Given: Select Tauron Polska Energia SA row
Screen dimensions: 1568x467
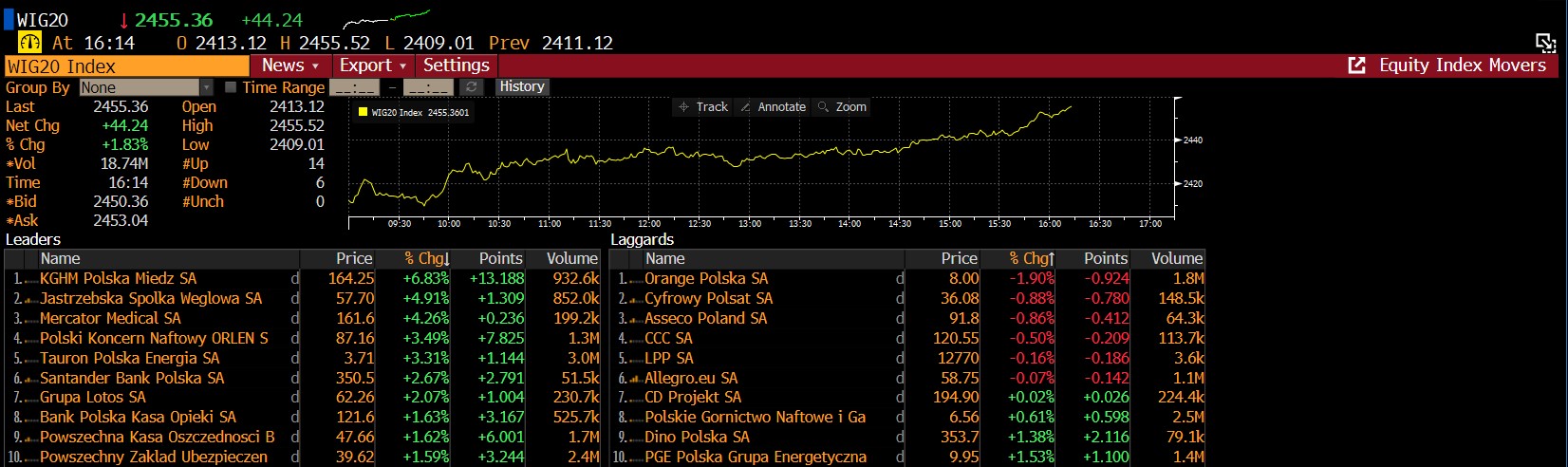Looking at the screenshot, I should (x=303, y=359).
